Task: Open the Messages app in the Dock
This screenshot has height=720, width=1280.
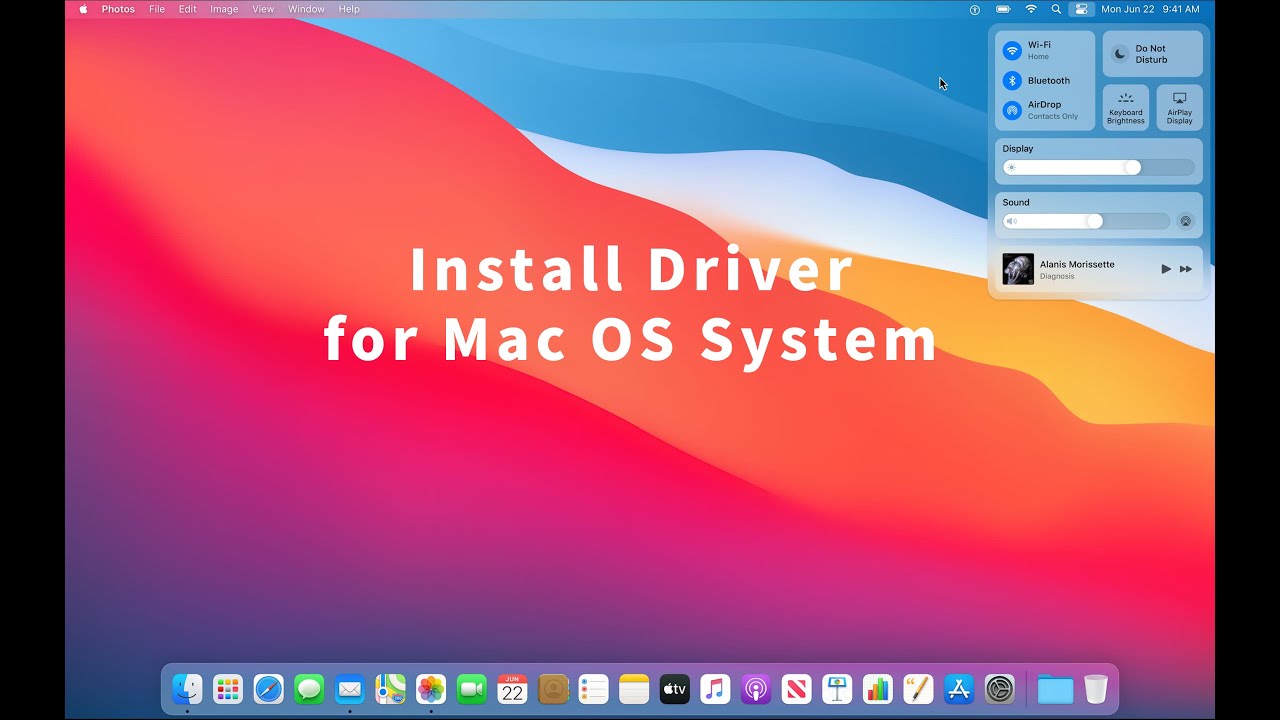Action: 309,689
